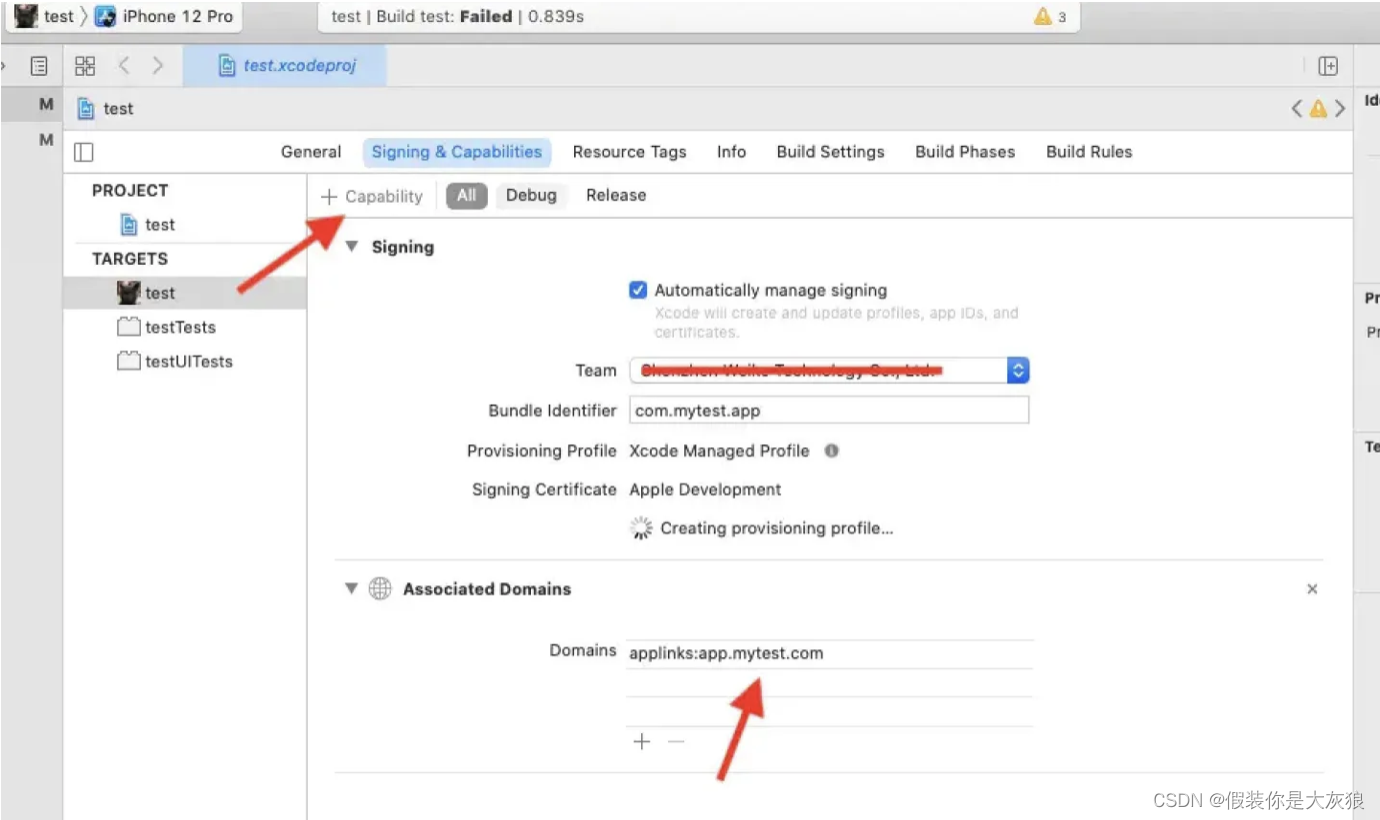Click test in the jump bar
Screen dimensions: 1380x820
118,109
